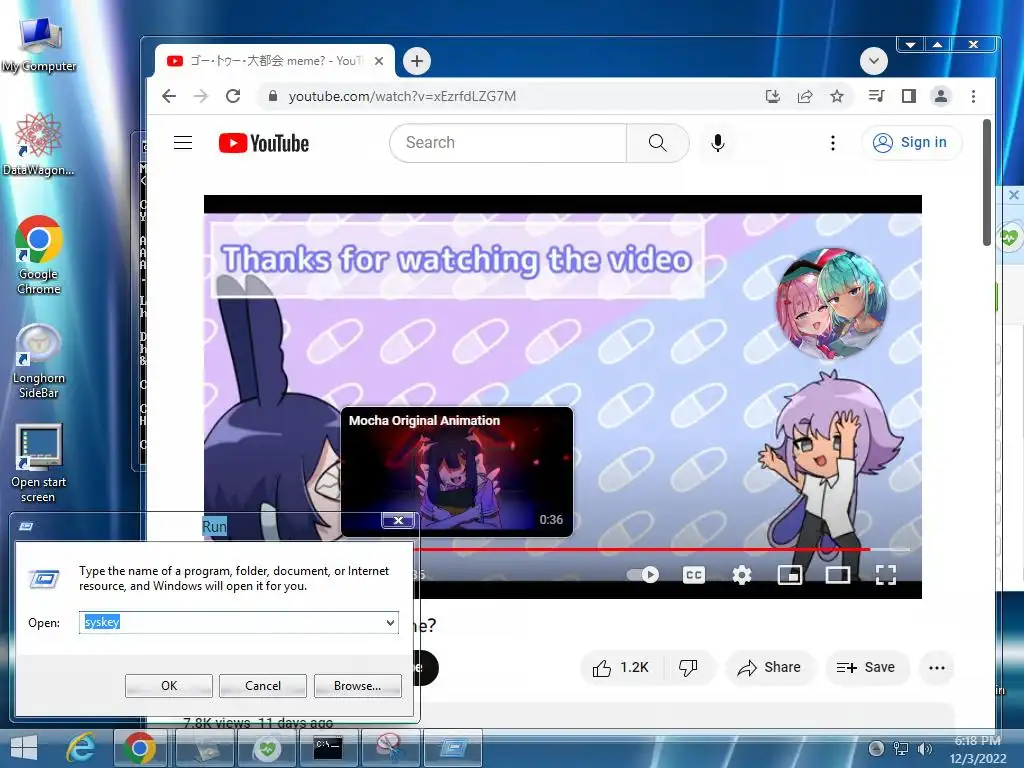This screenshot has width=1024, height=768.
Task: Open Mocha Original Animation suggested video
Action: coord(457,472)
